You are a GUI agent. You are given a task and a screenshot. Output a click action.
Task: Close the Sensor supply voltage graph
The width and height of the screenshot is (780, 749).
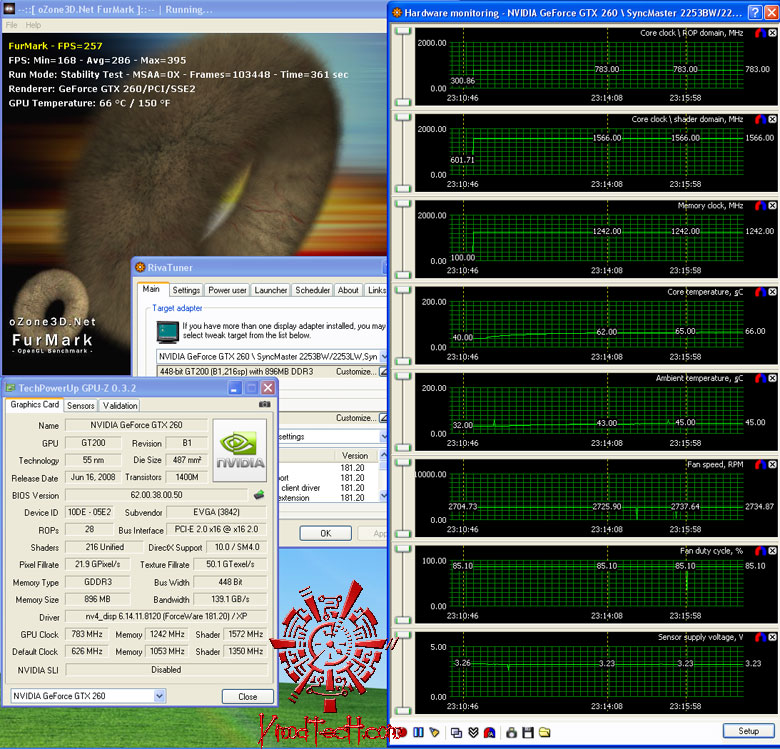click(x=772, y=637)
